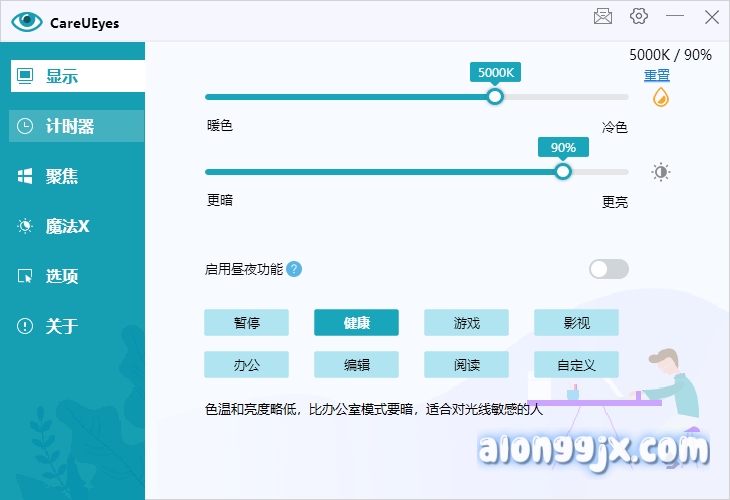Open the 选项 page
730x500 pixels.
click(x=77, y=276)
